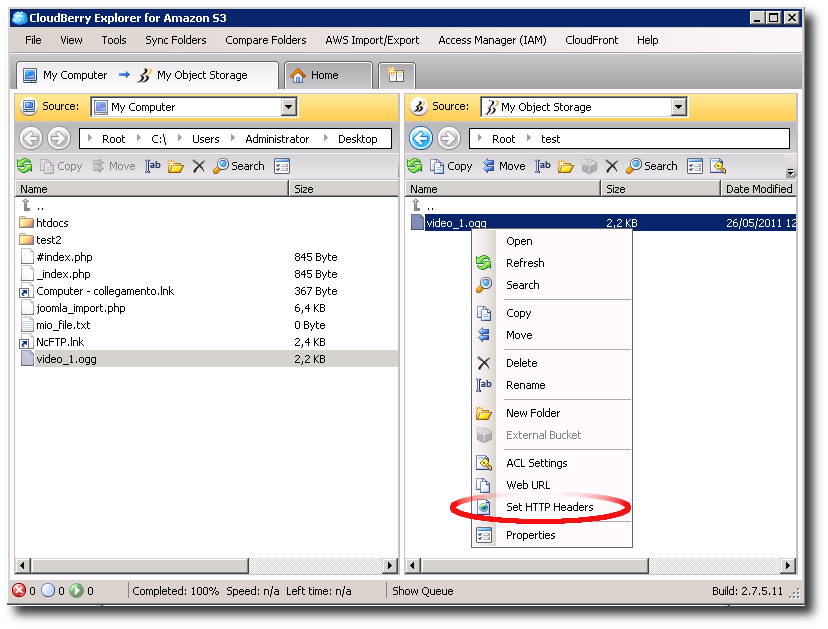Click Root in right breadcrumb path
This screenshot has width=828, height=629.
pos(503,139)
